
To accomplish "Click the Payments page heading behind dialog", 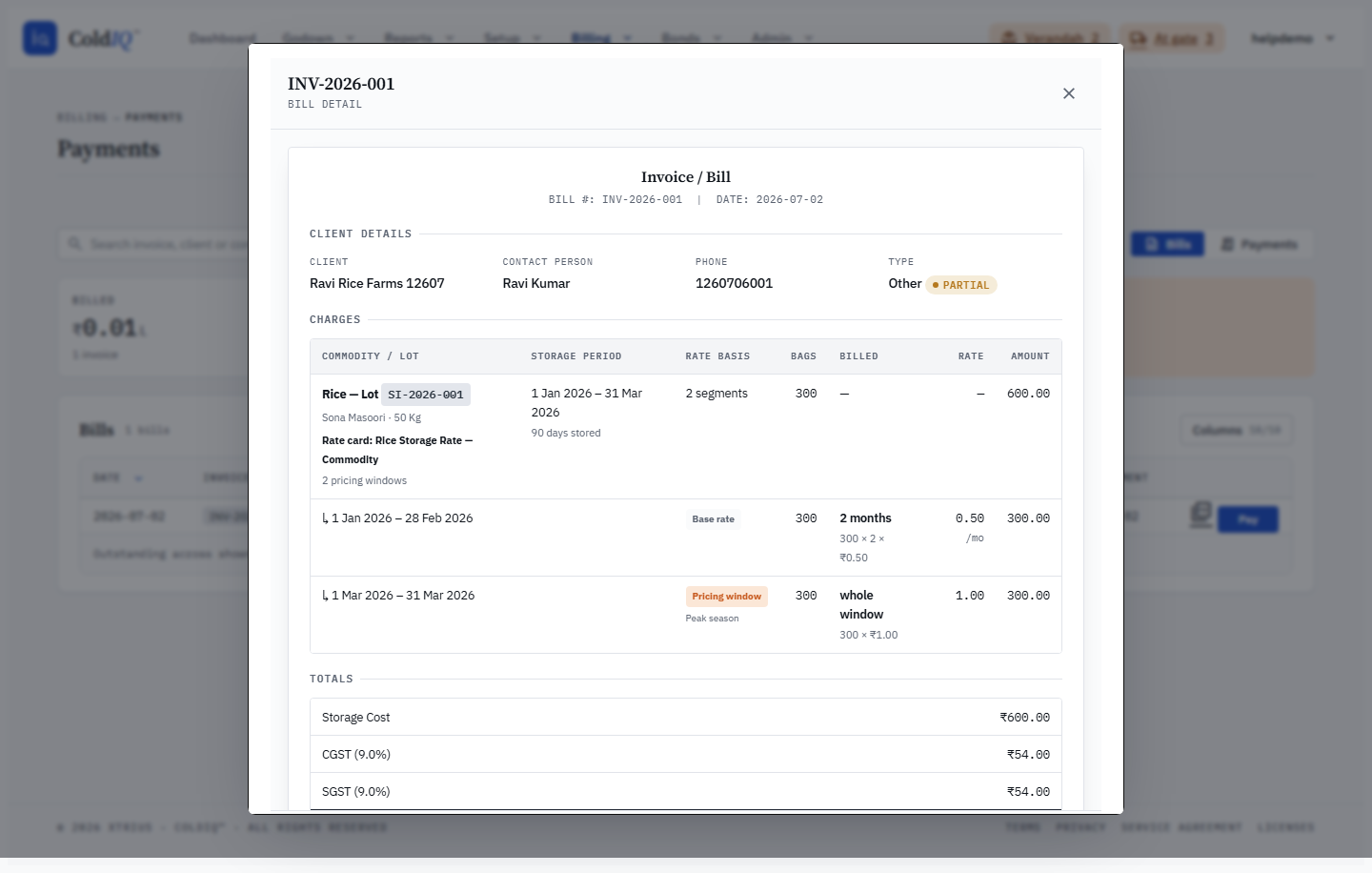I will click(x=109, y=149).
